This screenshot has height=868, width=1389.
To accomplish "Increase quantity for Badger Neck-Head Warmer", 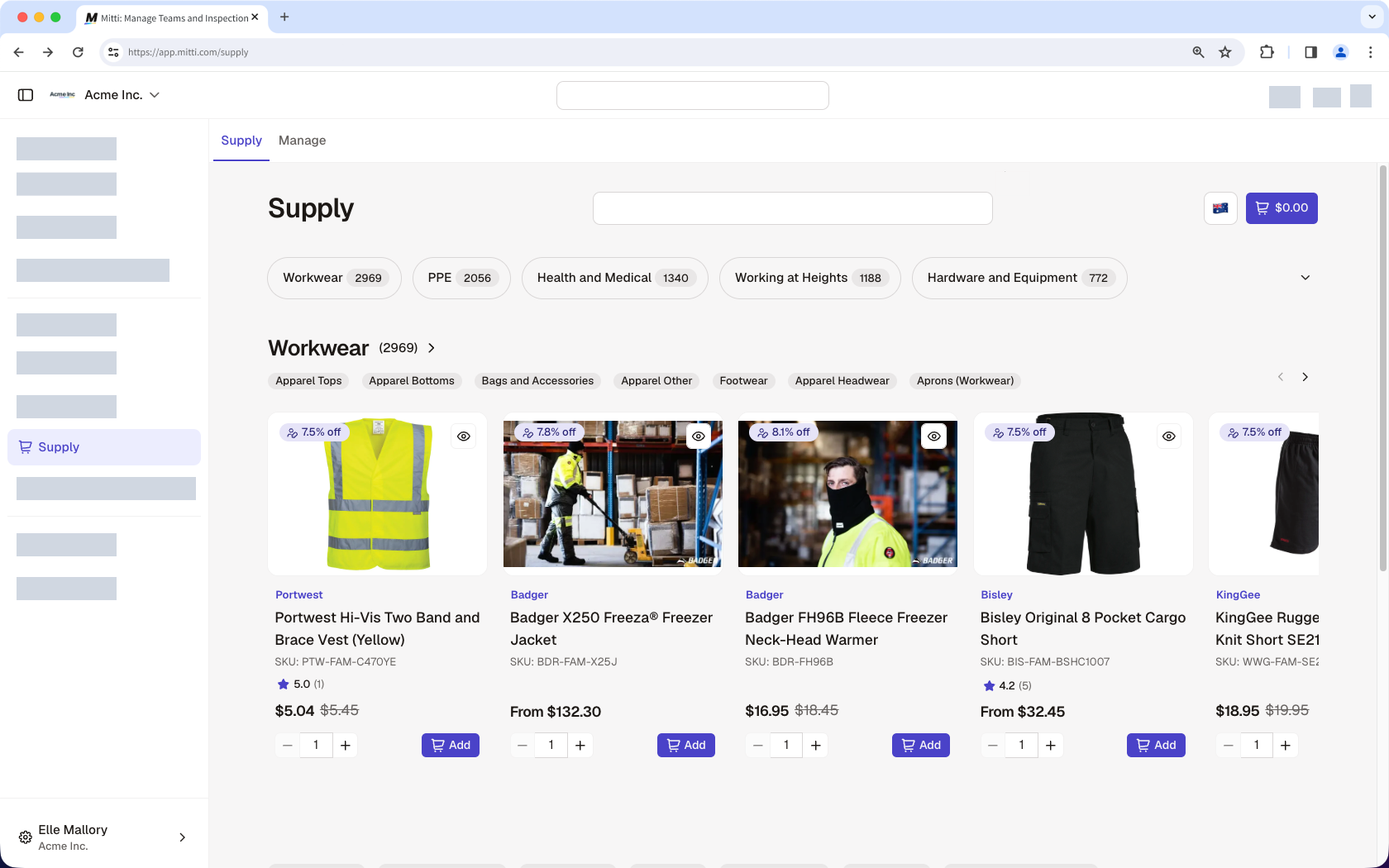I will (816, 746).
